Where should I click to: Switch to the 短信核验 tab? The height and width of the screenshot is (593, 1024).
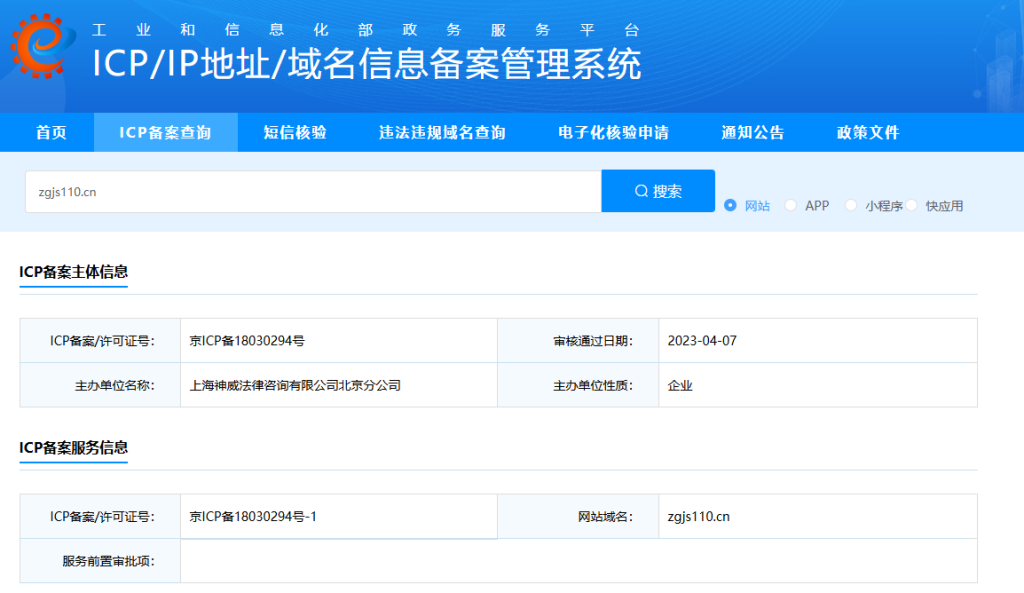(294, 133)
